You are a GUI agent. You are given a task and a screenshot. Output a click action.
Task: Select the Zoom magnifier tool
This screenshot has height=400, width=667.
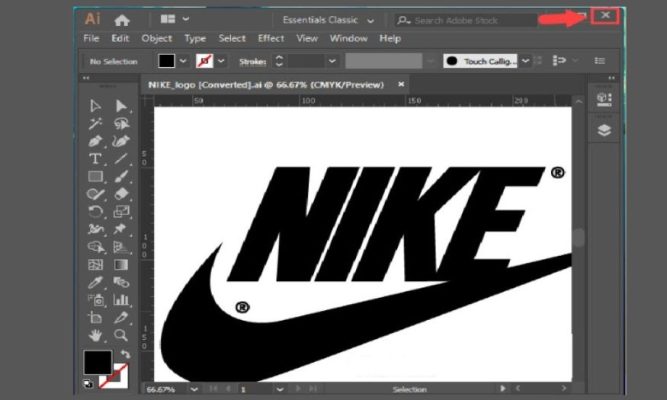[x=121, y=335]
